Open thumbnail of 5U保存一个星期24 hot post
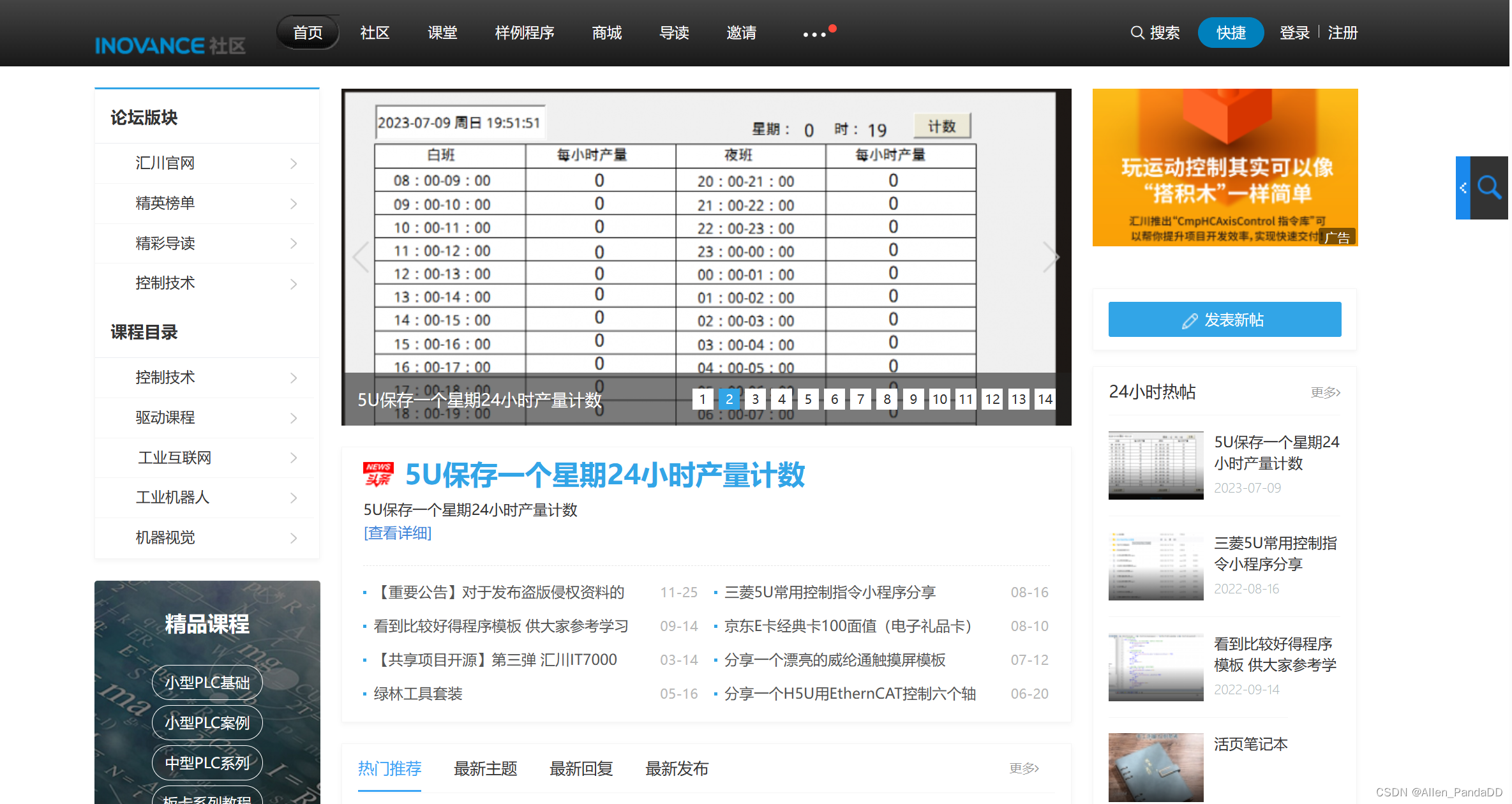The width and height of the screenshot is (1512, 804). (x=1156, y=465)
